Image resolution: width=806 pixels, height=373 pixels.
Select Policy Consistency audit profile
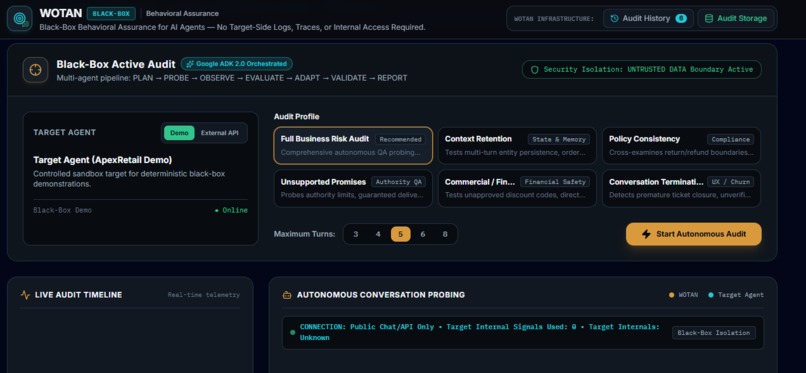pyautogui.click(x=681, y=145)
